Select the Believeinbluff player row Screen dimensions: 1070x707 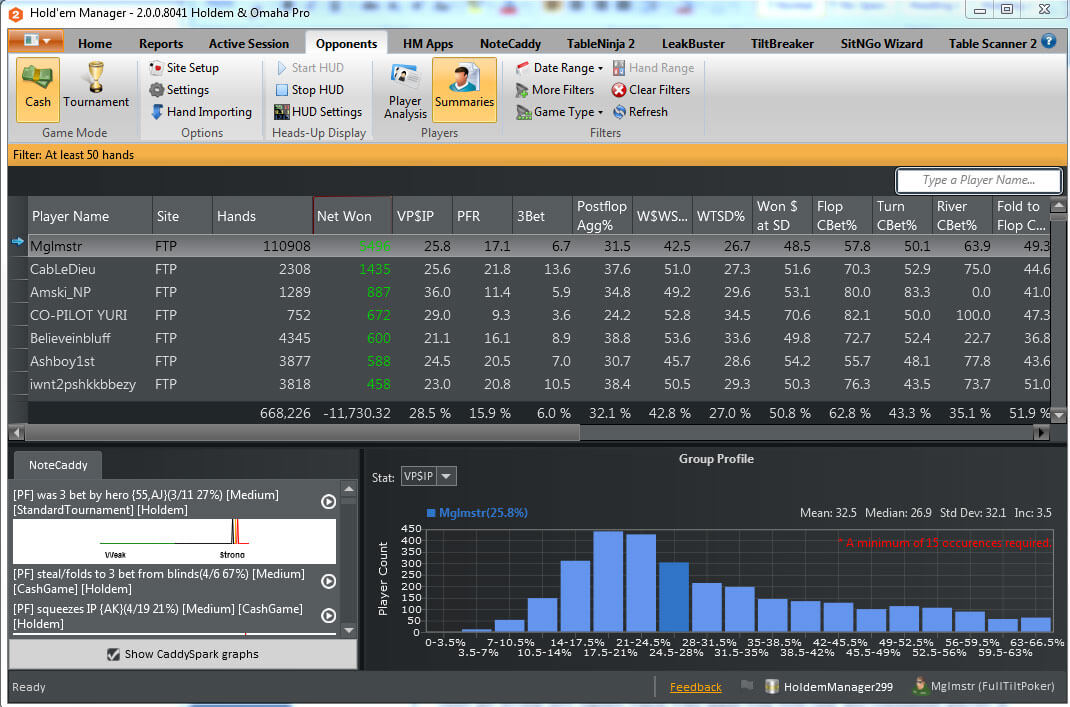click(x=538, y=338)
